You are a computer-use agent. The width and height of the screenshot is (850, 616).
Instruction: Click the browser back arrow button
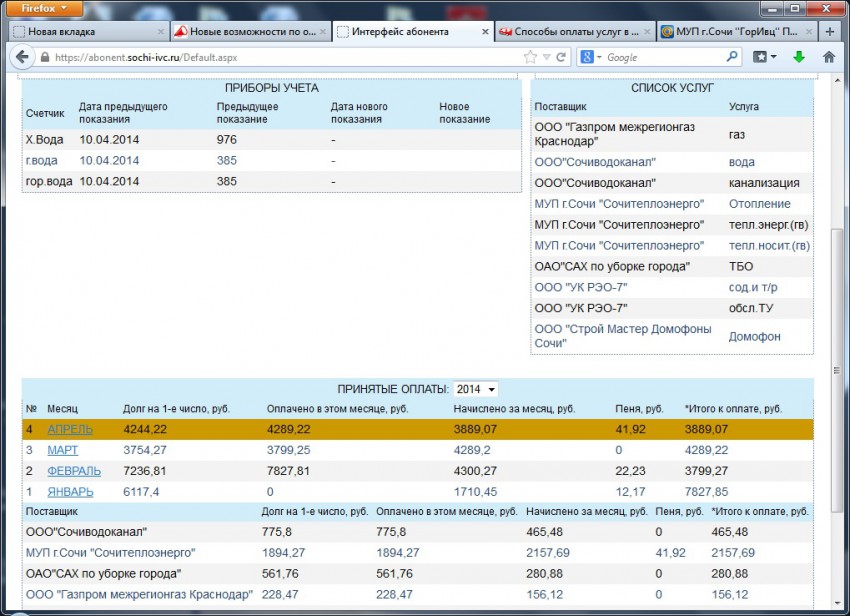click(x=22, y=57)
